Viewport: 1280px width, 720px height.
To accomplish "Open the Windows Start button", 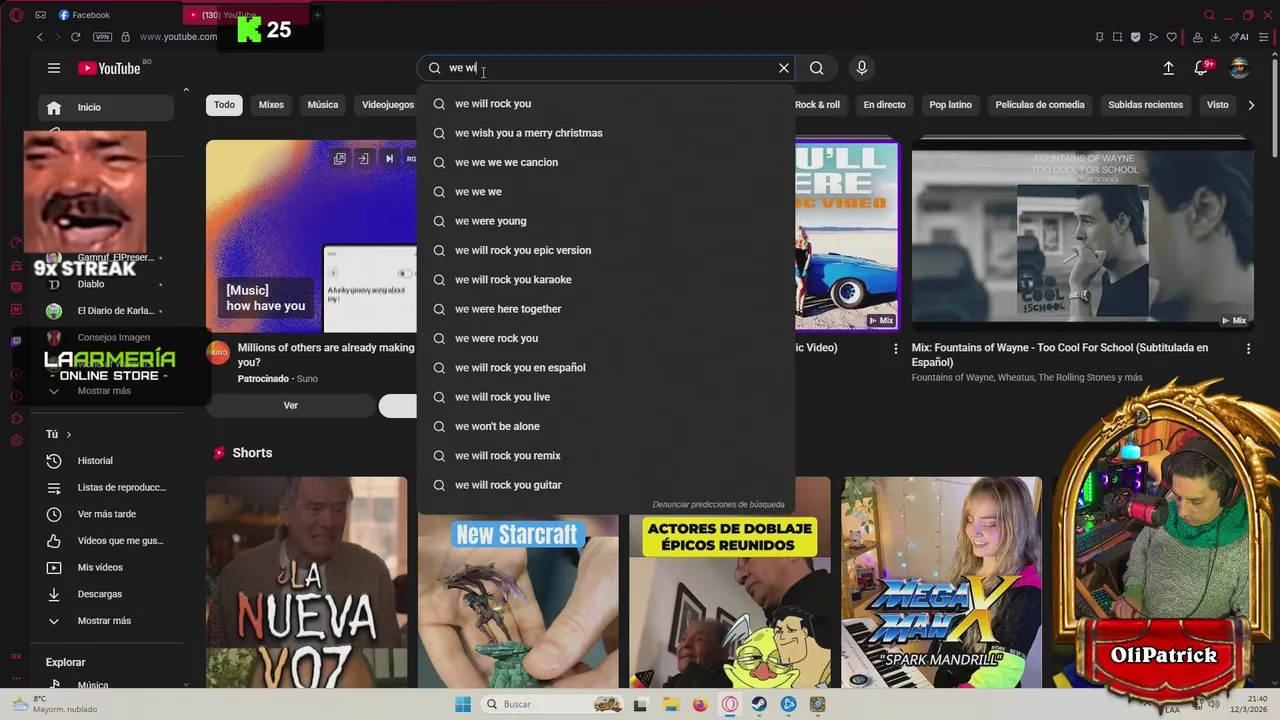I will click(x=463, y=705).
